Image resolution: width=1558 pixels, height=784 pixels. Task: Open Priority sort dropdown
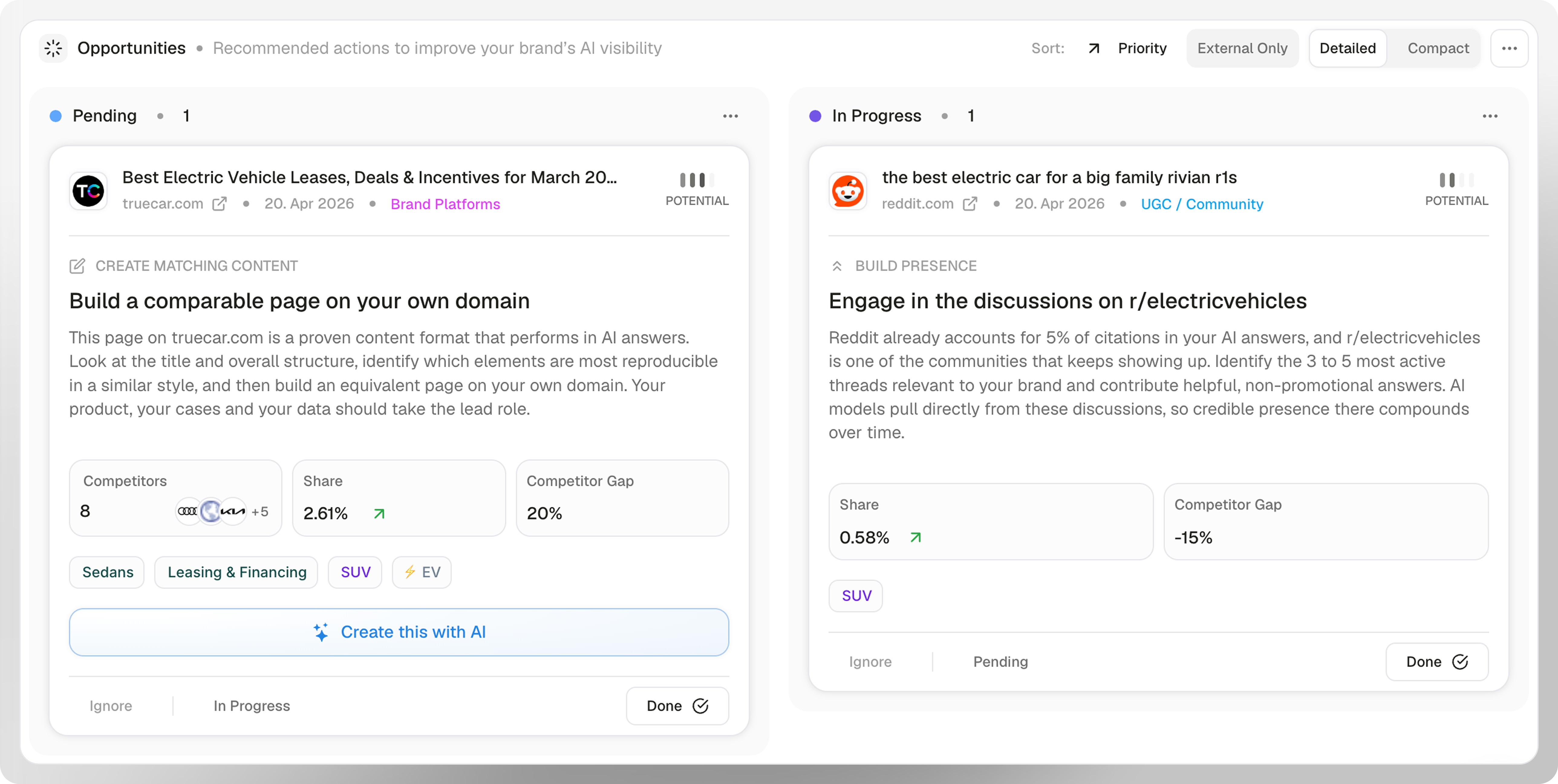[x=1142, y=48]
